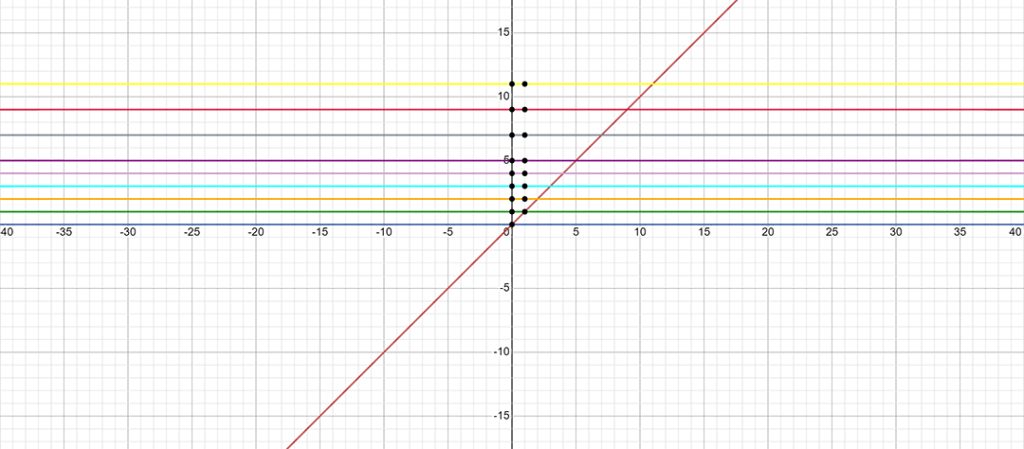The width and height of the screenshot is (1024, 449).
Task: Click the x-axis label -5
Action: [x=448, y=232]
